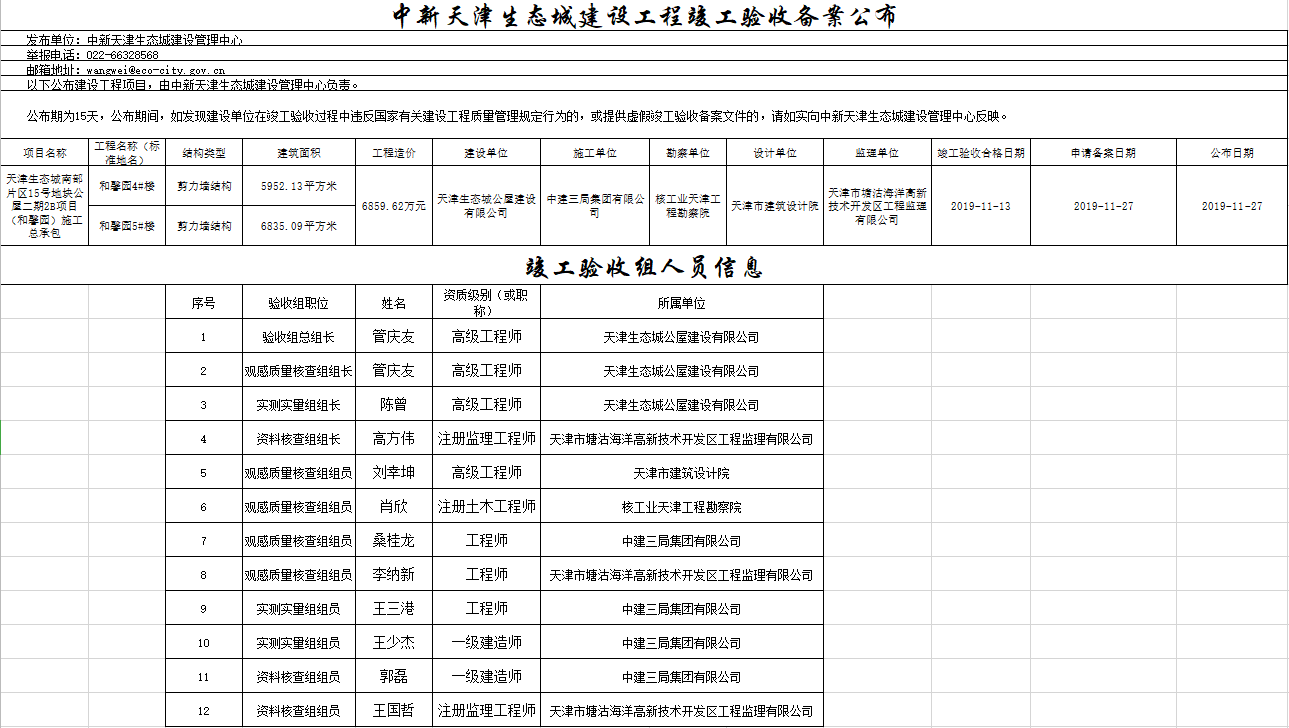
Task: Click the 设计单位 header cell
Action: point(775,153)
